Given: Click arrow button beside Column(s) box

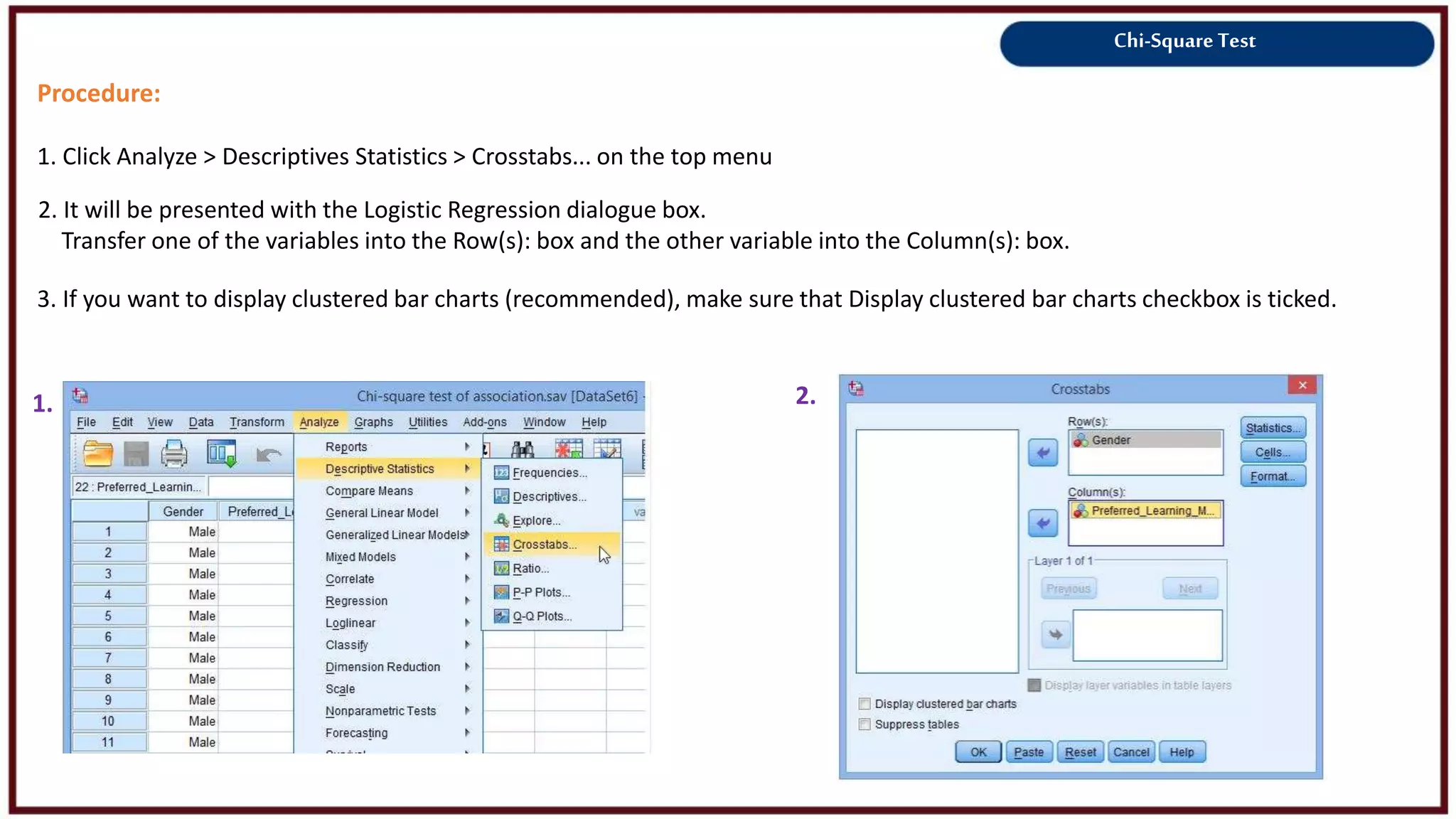Looking at the screenshot, I should (1043, 524).
